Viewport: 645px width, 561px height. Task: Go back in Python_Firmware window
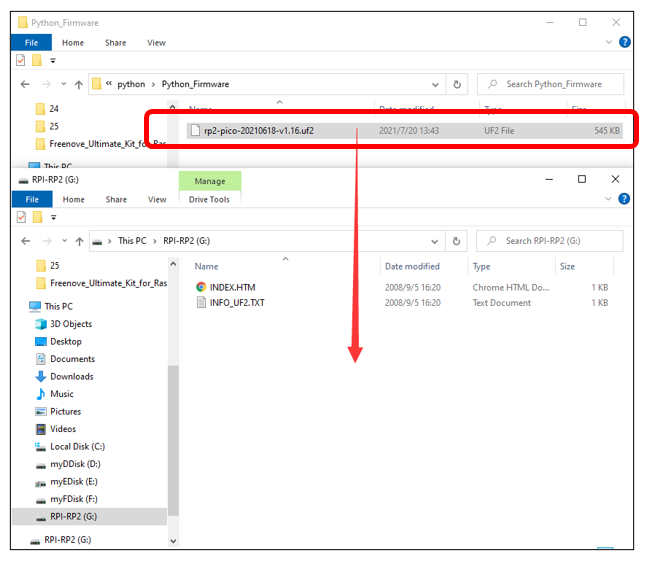coord(25,84)
